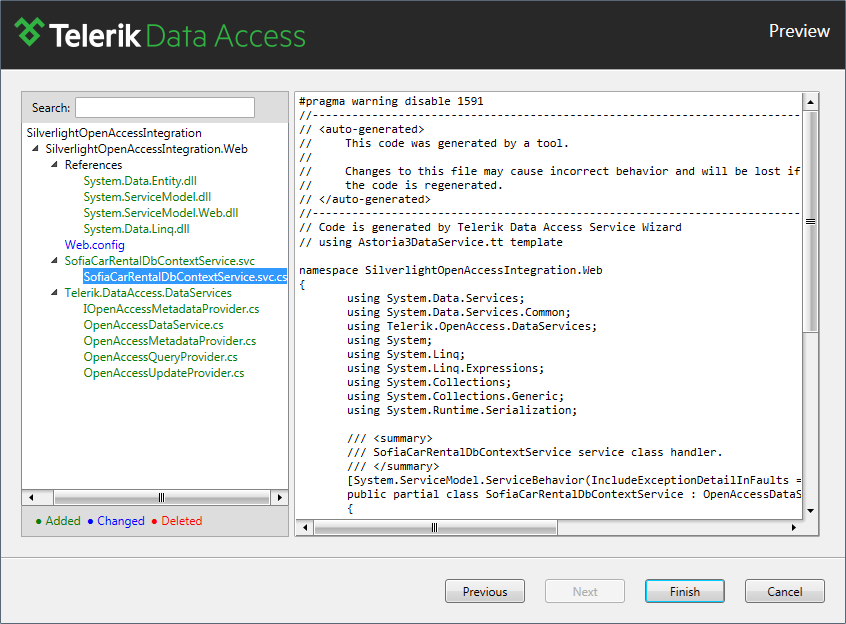Image resolution: width=846 pixels, height=624 pixels.
Task: Click the '#pragma warning disable 1591' line
Action: pos(391,101)
